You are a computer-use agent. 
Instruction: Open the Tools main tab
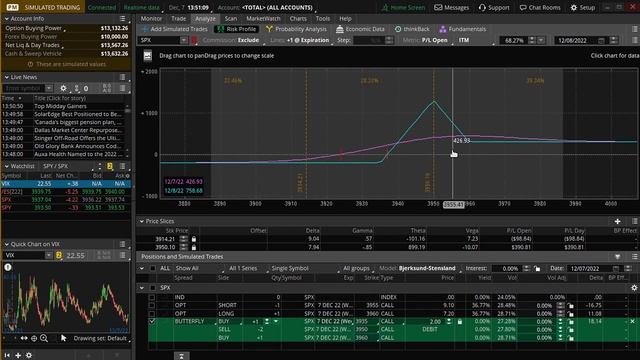(322, 18)
